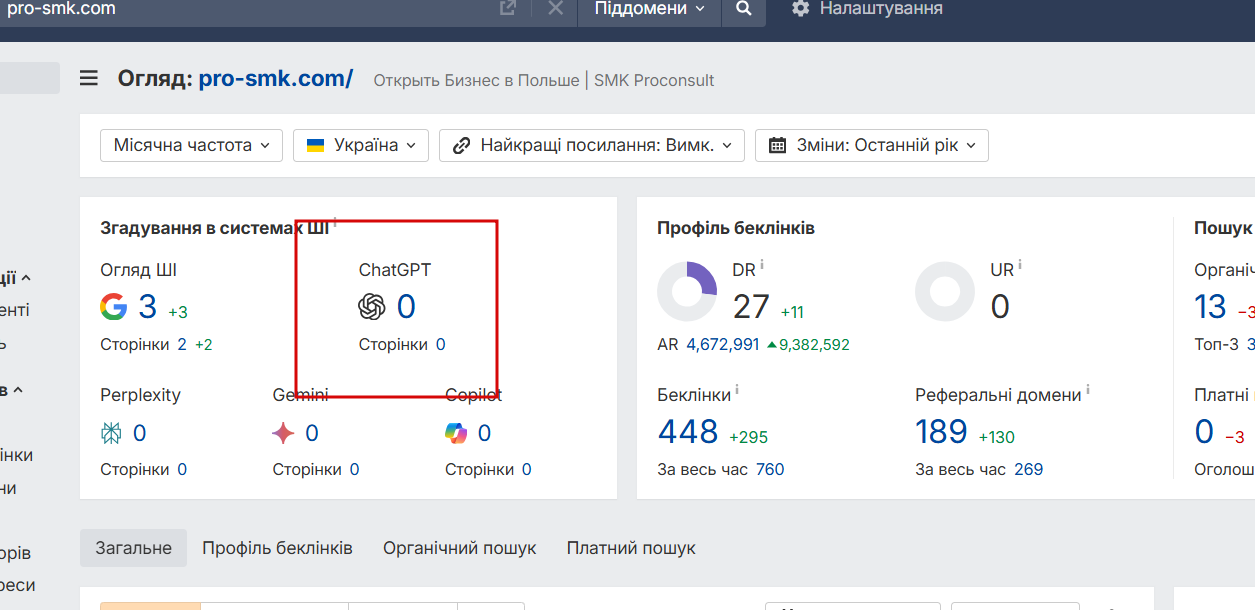Viewport: 1255px width, 610px height.
Task: Click the 448 backlinks count link
Action: tap(688, 432)
